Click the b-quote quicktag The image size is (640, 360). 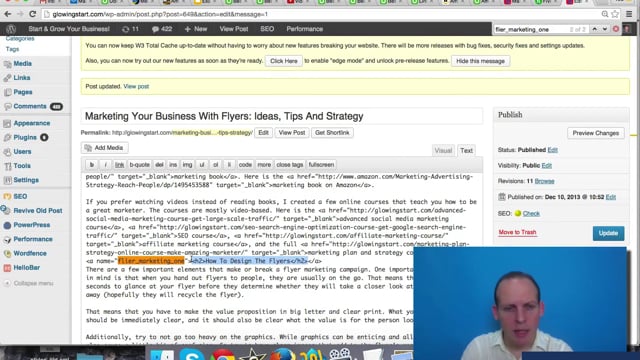139,165
